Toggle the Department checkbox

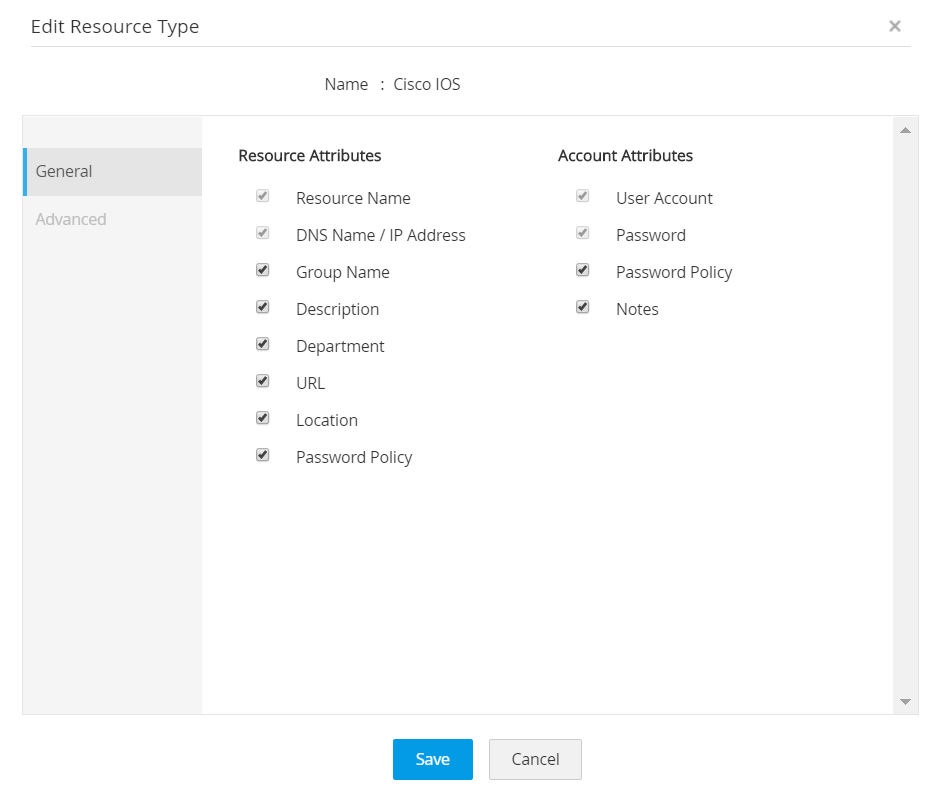(262, 343)
